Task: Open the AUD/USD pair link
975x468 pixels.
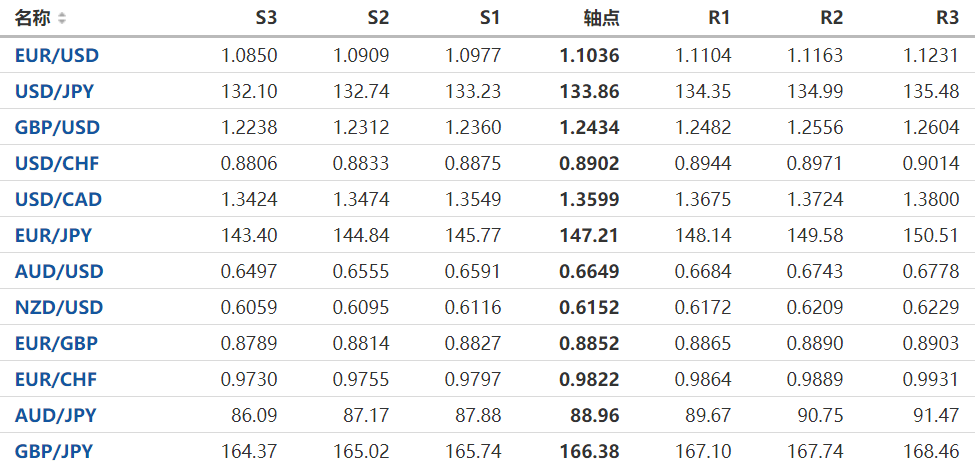Action: tap(59, 272)
